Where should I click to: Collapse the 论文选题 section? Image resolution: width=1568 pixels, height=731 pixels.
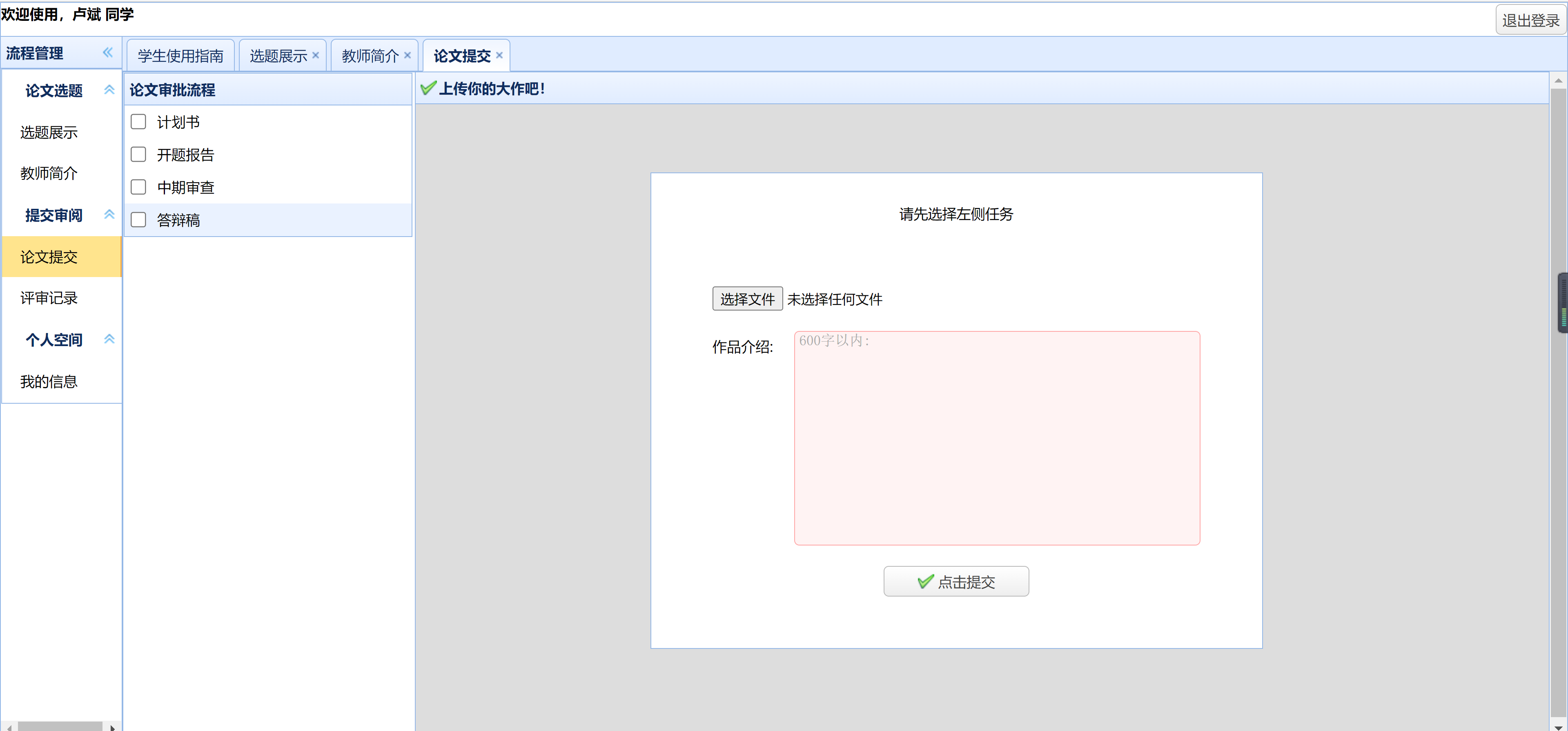tap(109, 89)
